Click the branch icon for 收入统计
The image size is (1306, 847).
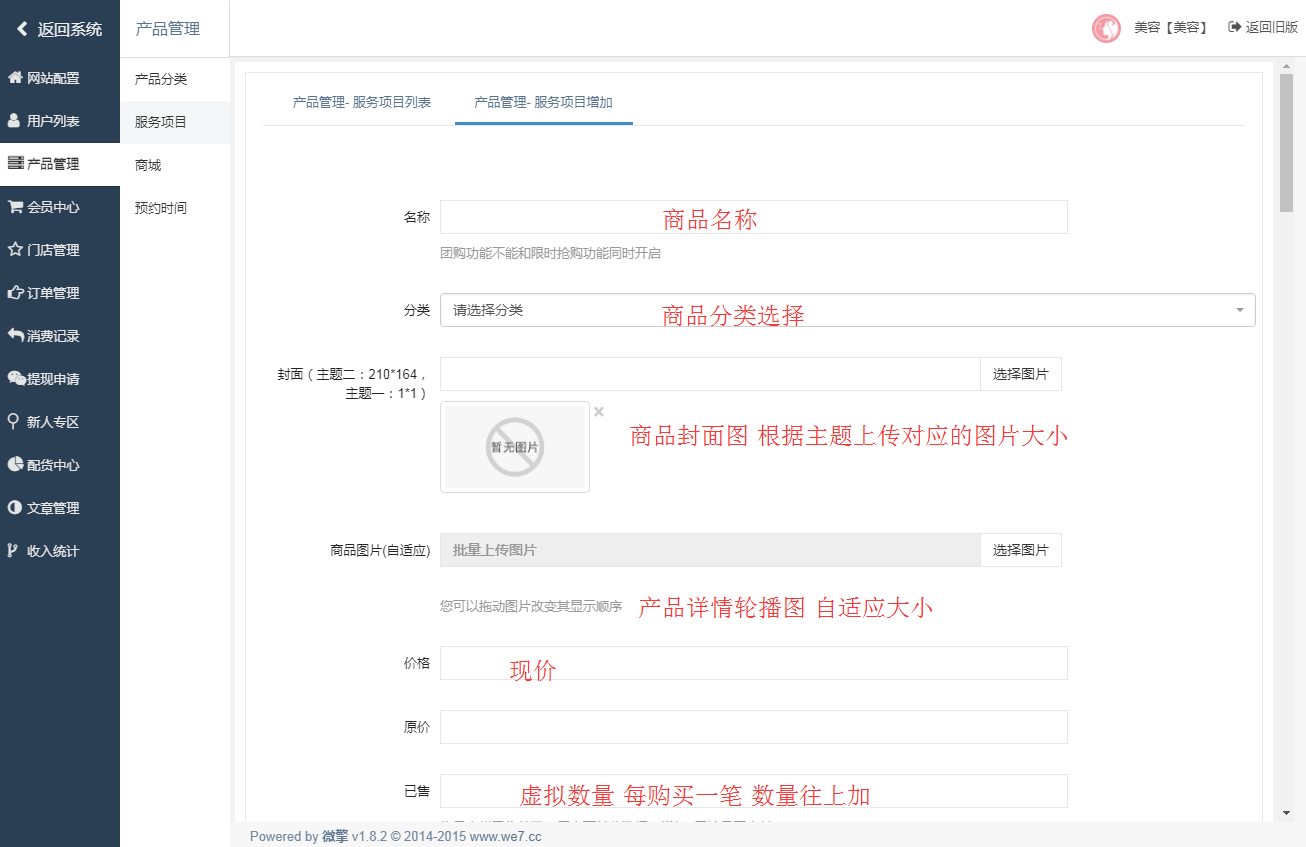[x=13, y=551]
